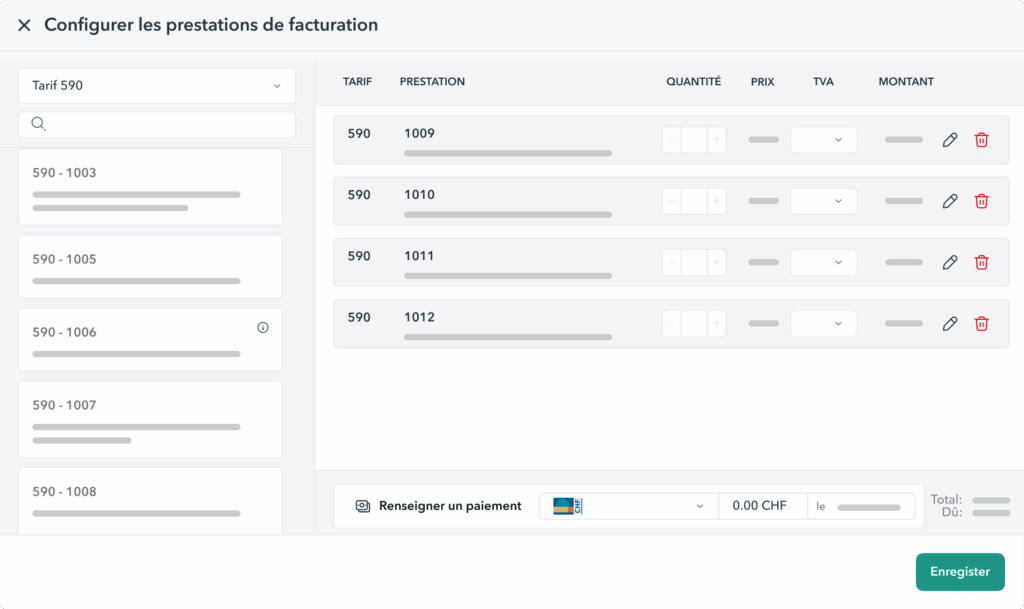This screenshot has width=1024, height=609.
Task: Decrease quantity of prestation 1009
Action: tap(671, 140)
